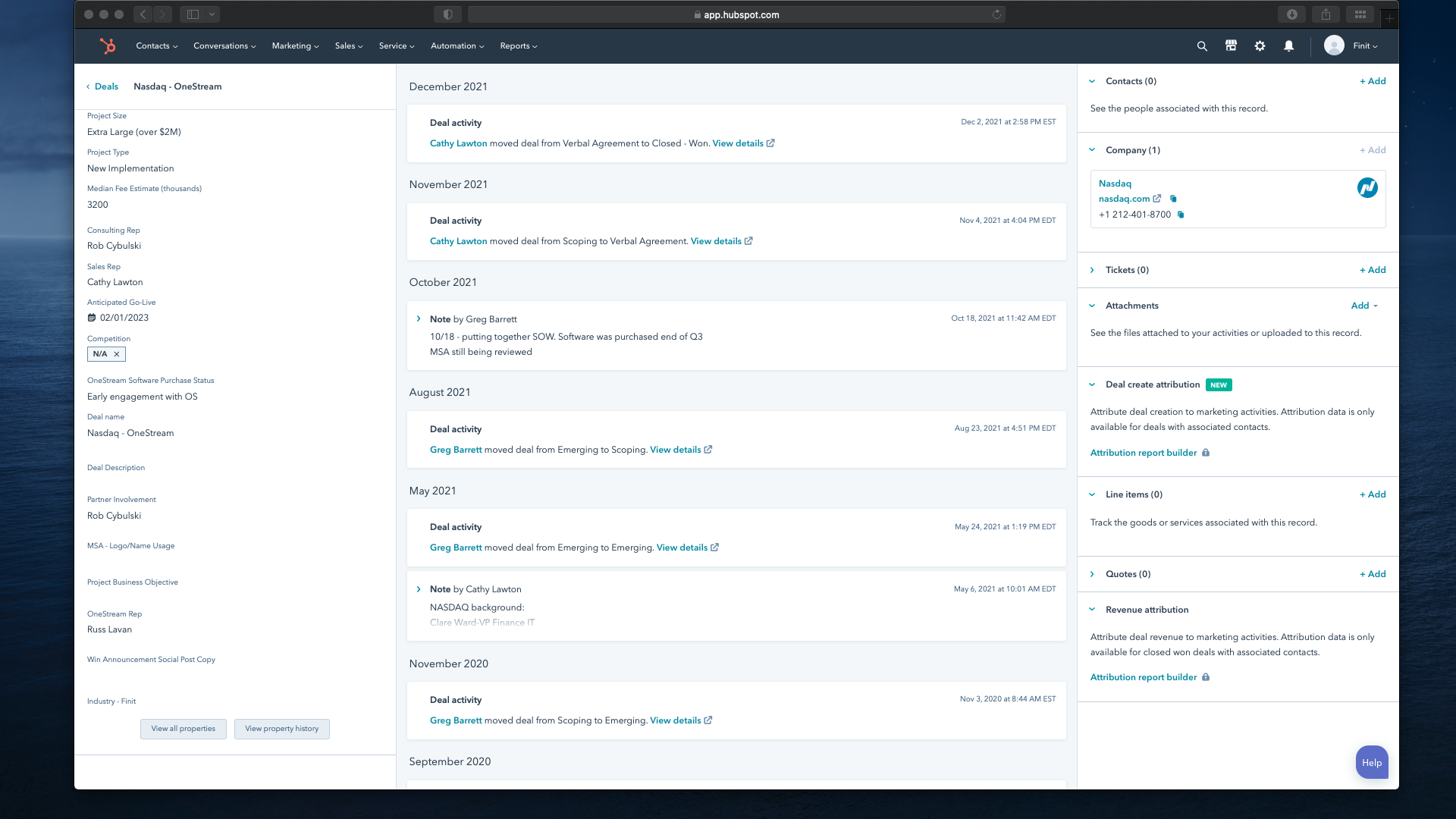1456x819 pixels.
Task: Click the Anticipated Go-Live calendar icon
Action: coord(92,318)
